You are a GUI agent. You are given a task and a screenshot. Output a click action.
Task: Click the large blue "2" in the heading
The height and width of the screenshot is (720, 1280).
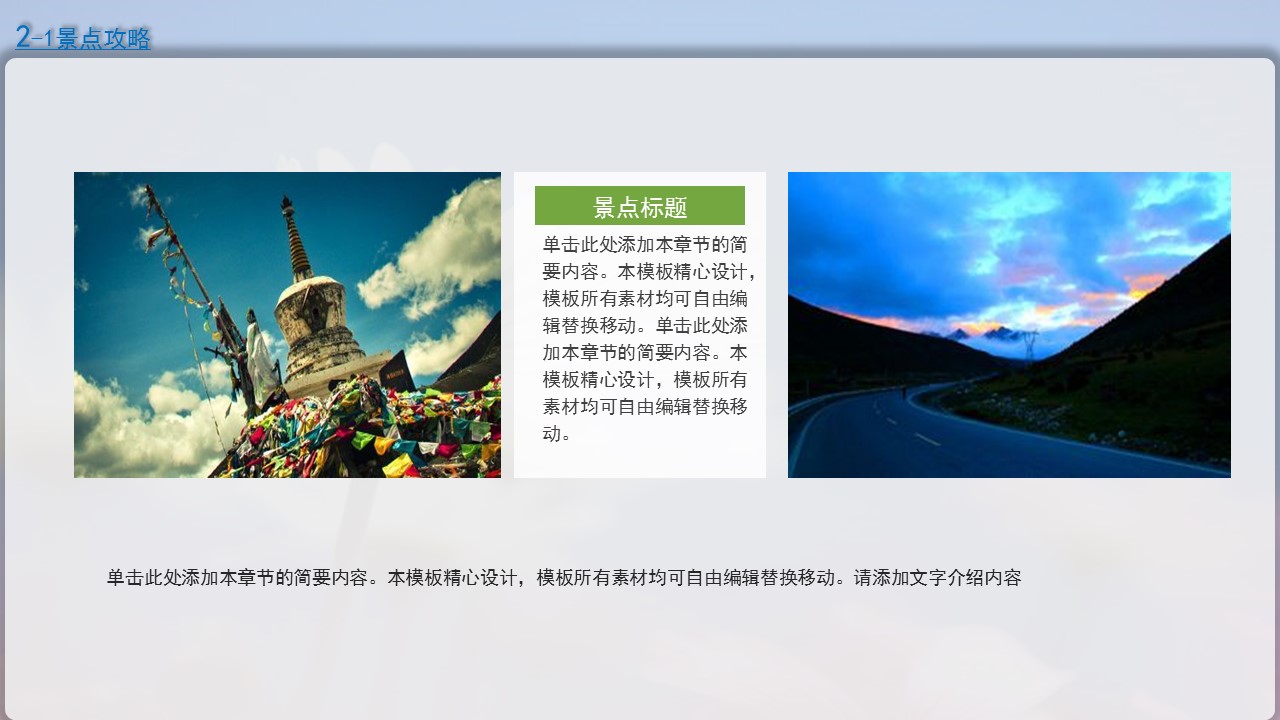click(x=24, y=36)
